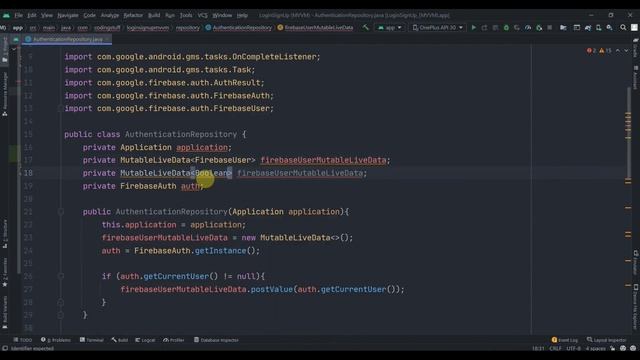Click the app breadcrumb in navigation bar
This screenshot has width=640, height=360.
[18, 28]
